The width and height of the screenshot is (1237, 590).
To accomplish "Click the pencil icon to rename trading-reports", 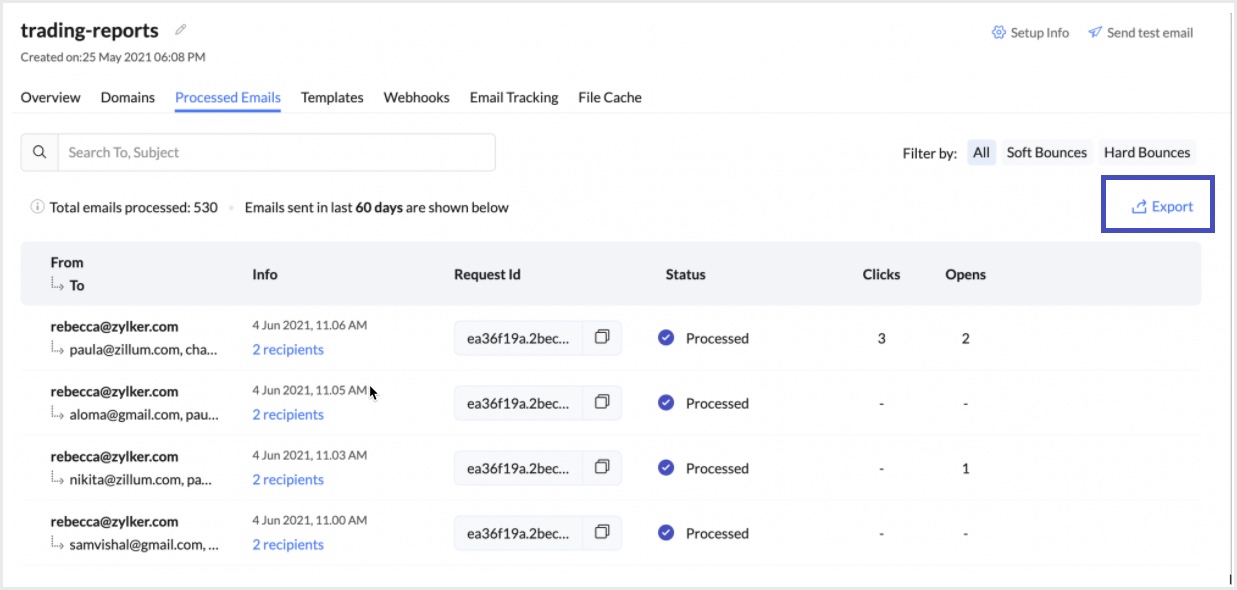I will tap(179, 29).
